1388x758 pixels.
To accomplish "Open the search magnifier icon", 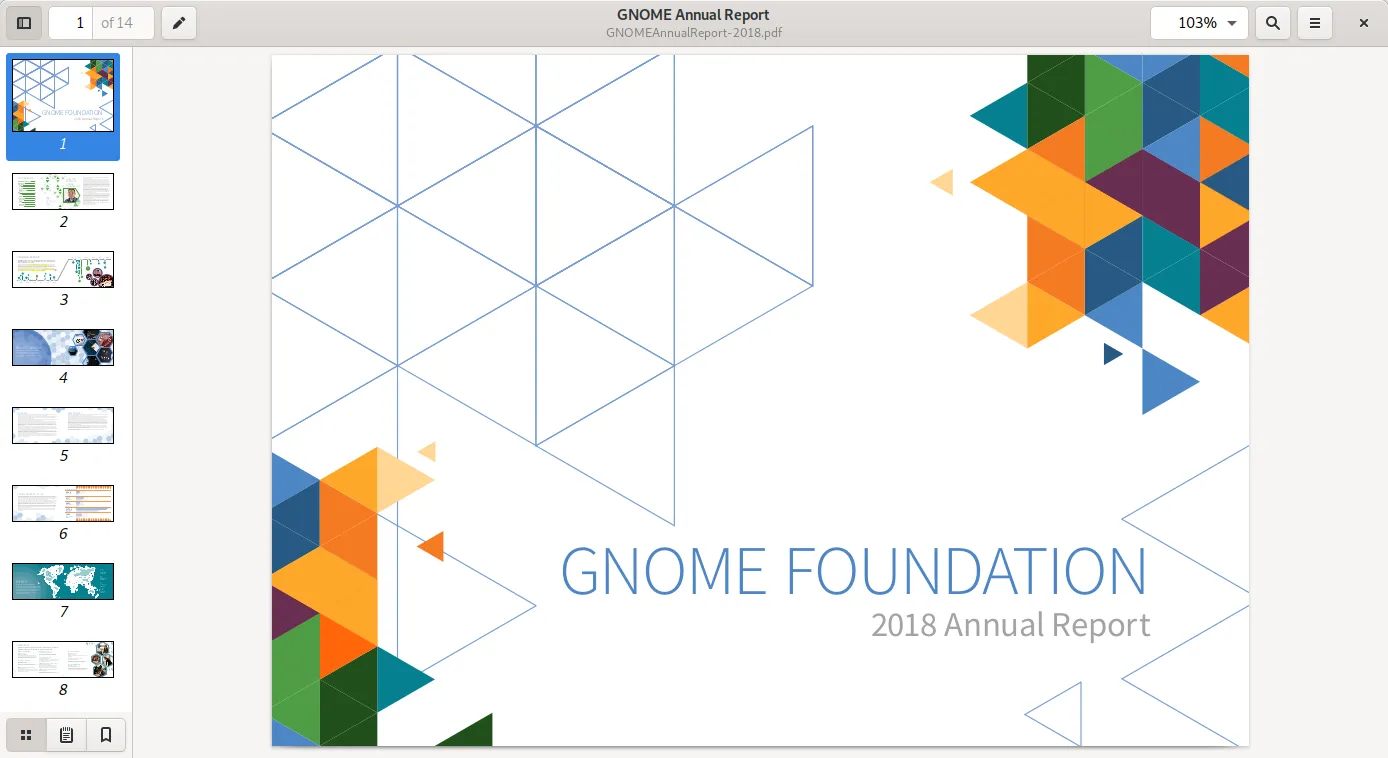I will (x=1272, y=23).
